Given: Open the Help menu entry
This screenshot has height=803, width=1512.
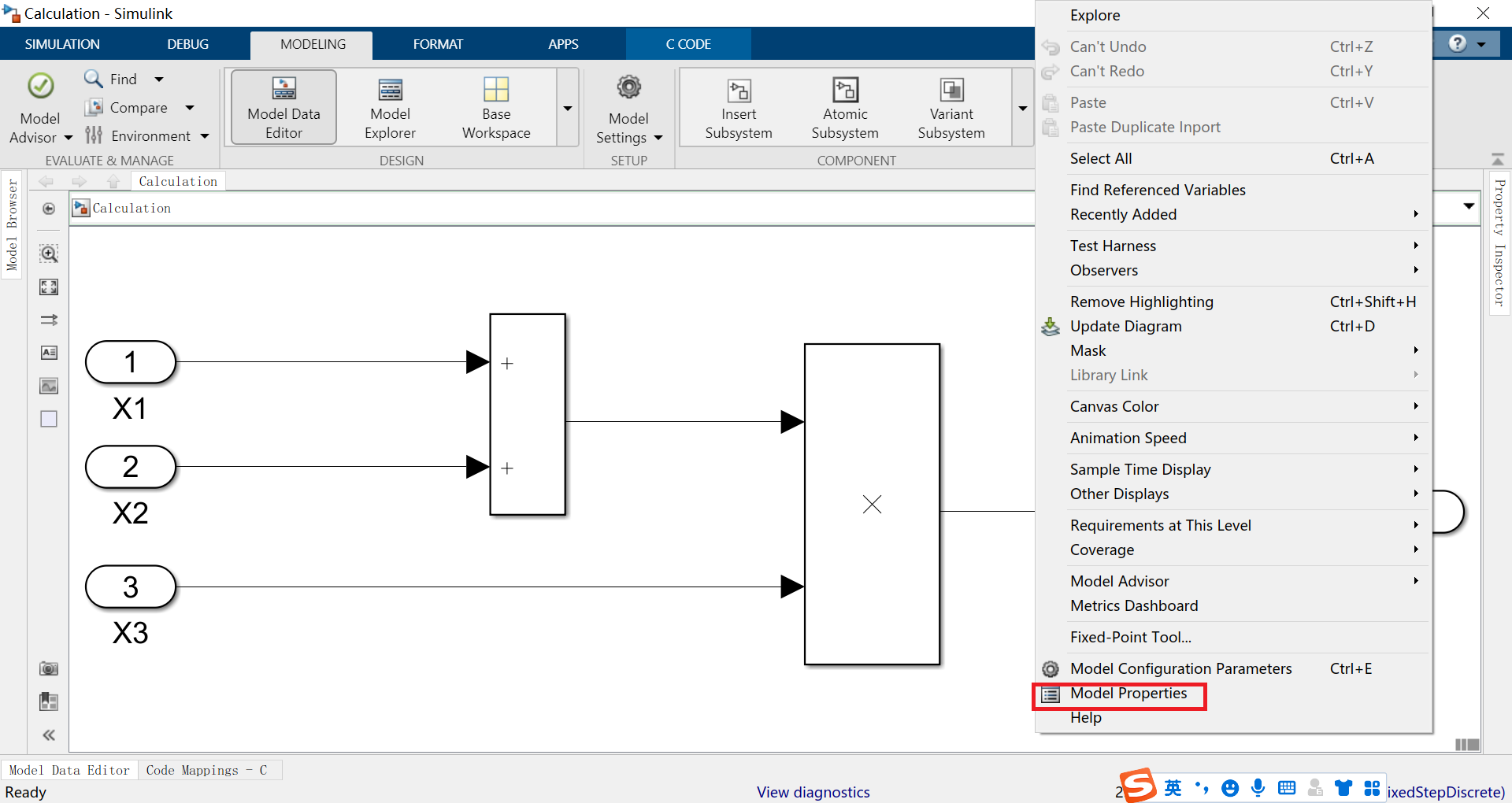Looking at the screenshot, I should [x=1233, y=717].
